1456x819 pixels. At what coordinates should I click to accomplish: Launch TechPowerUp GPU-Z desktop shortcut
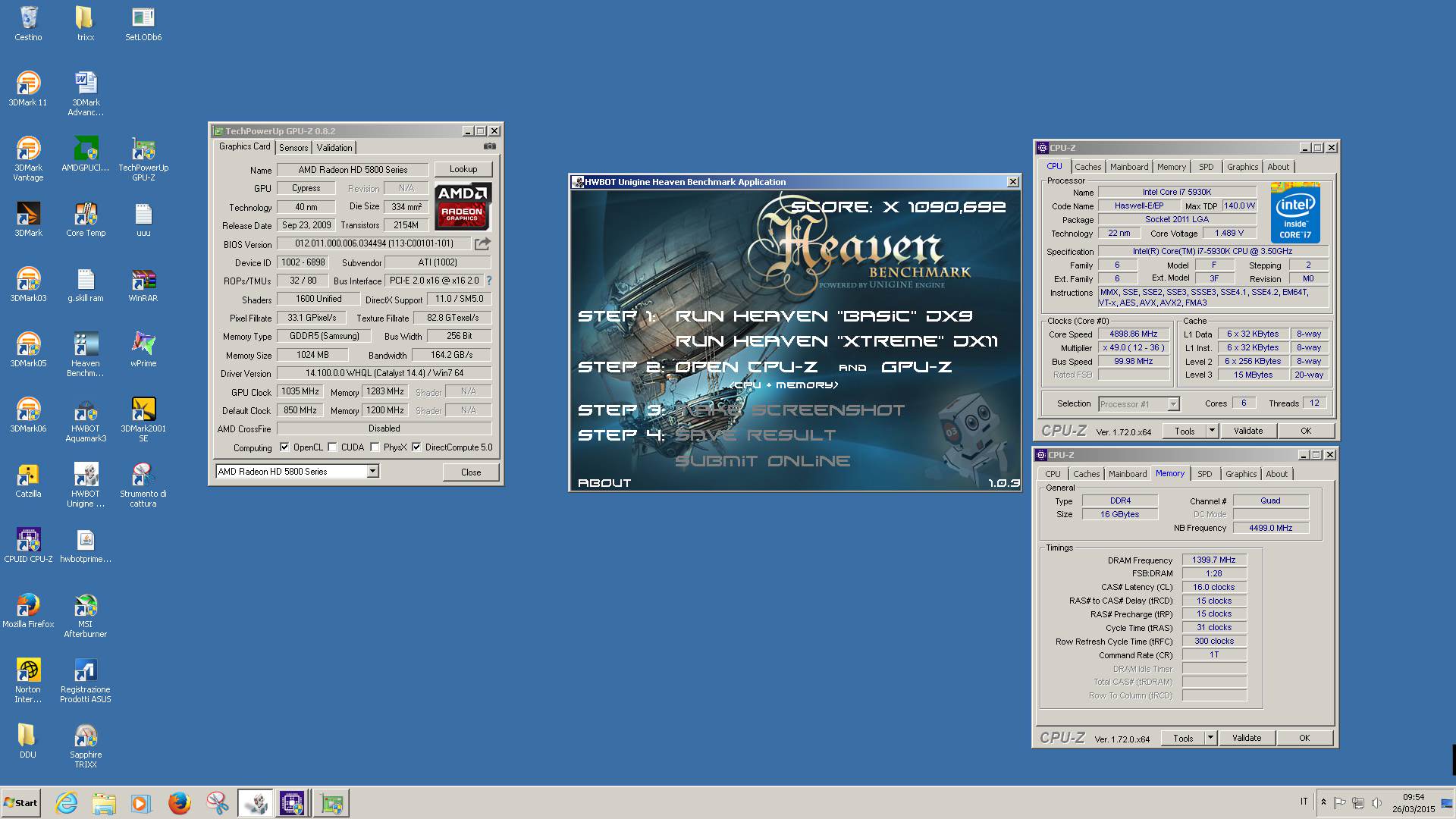[143, 159]
